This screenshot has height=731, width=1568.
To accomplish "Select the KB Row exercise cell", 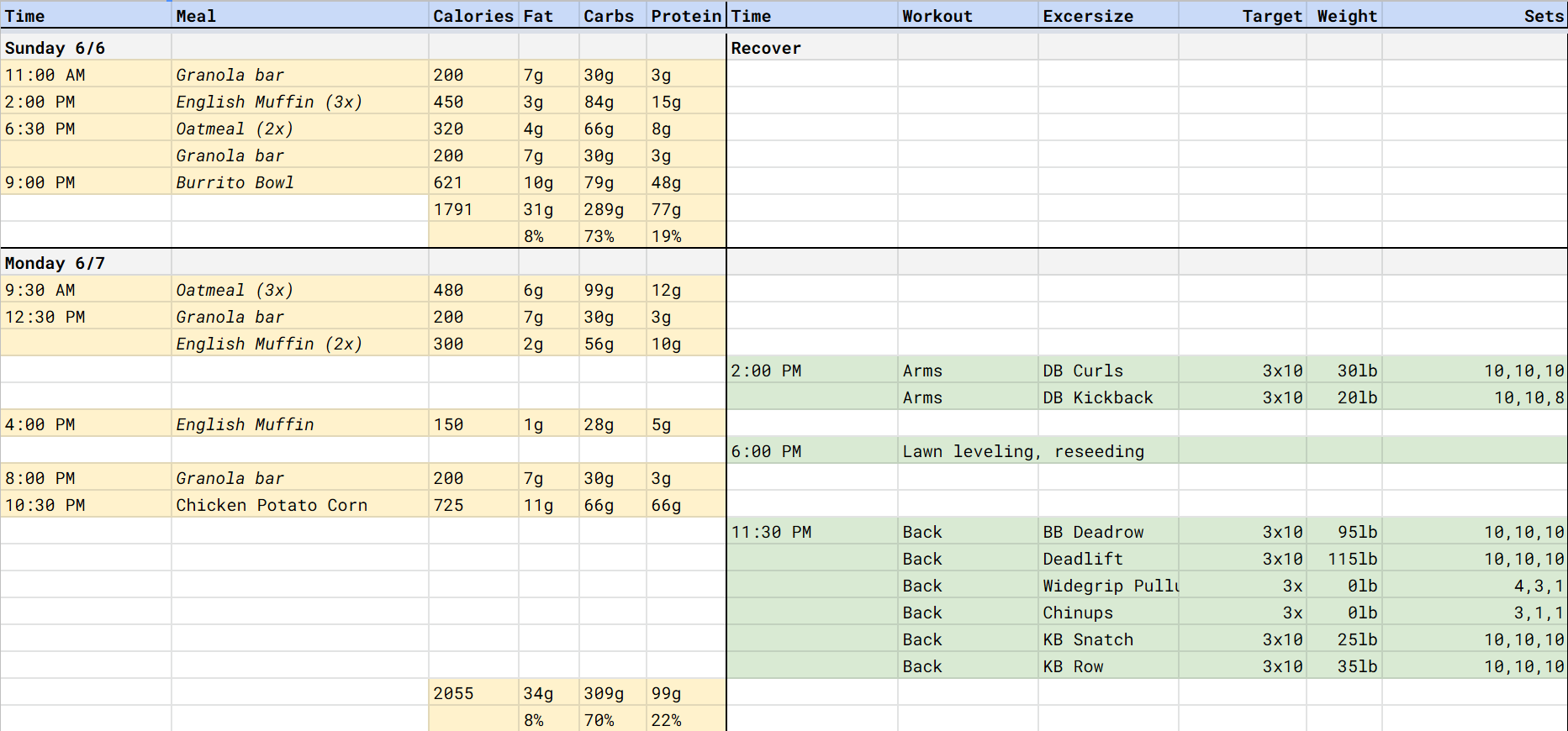I will coord(1108,665).
